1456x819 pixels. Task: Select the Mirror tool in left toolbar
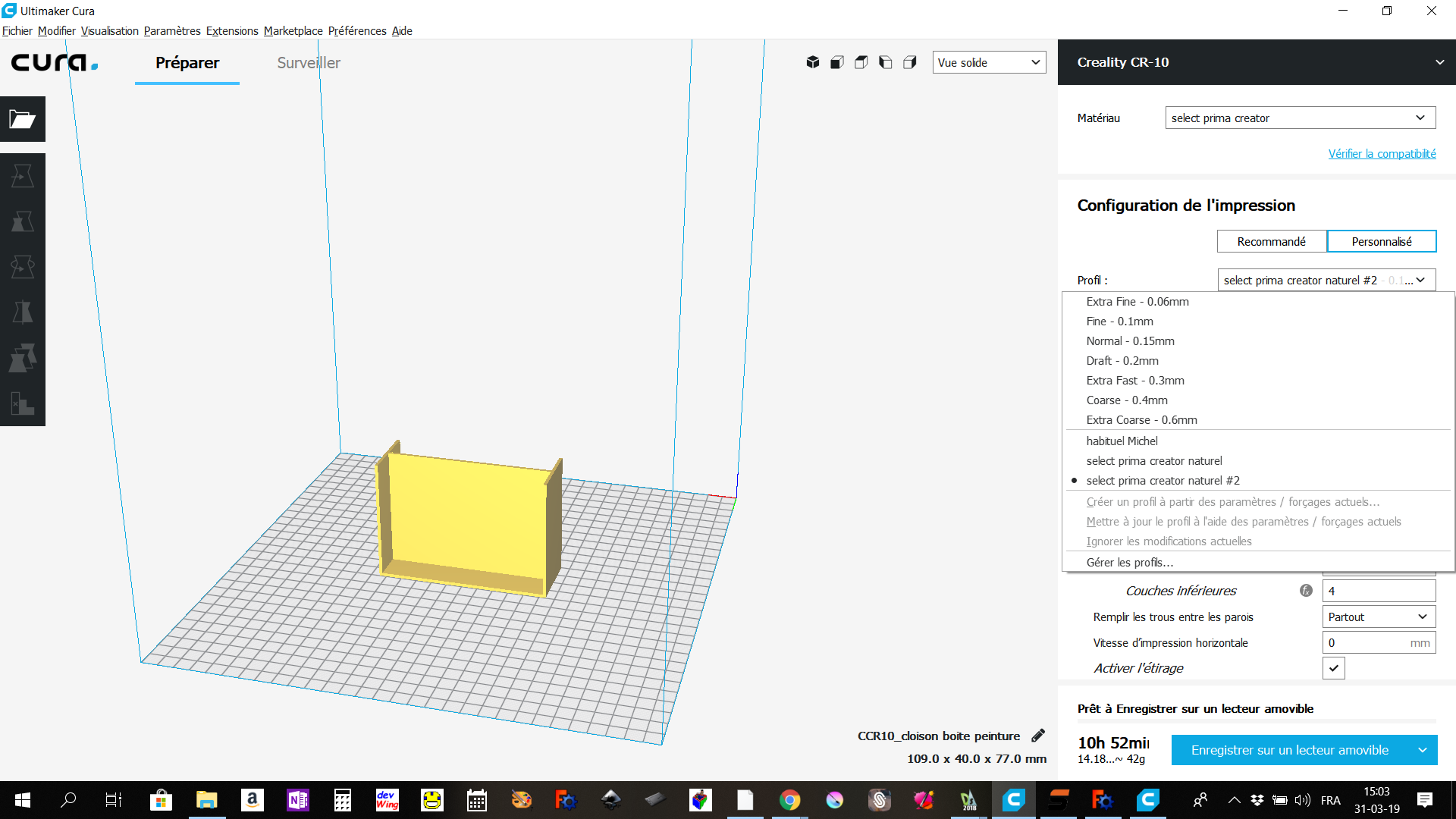pyautogui.click(x=23, y=312)
